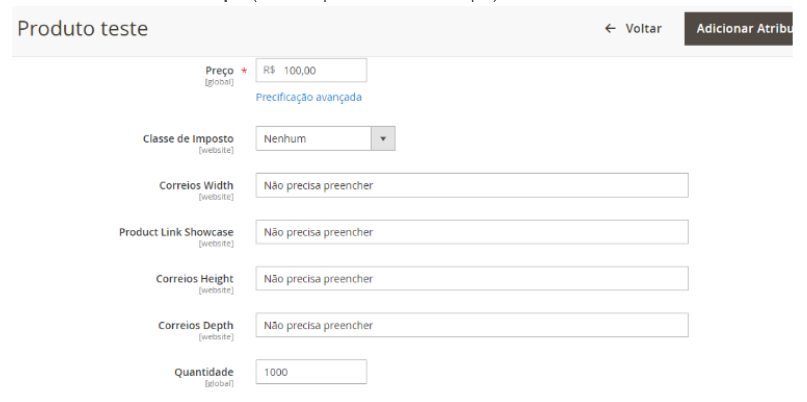The height and width of the screenshot is (402, 807).
Task: Focus the Correios Height input box
Action: 471,279
